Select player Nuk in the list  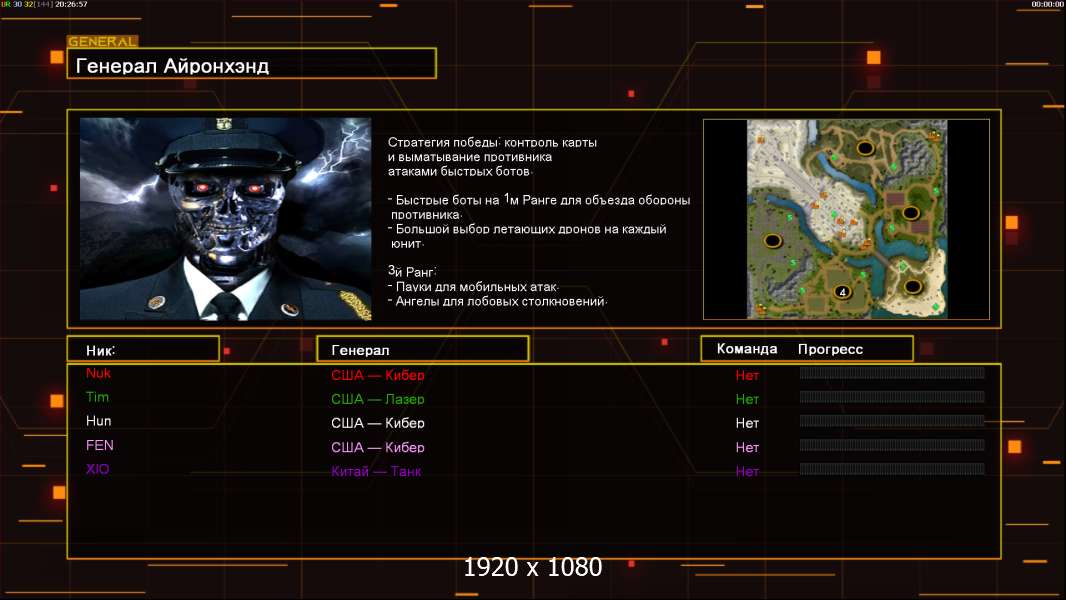click(x=98, y=373)
